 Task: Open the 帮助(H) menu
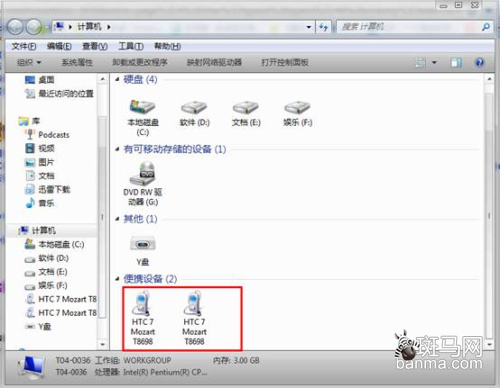(167, 46)
